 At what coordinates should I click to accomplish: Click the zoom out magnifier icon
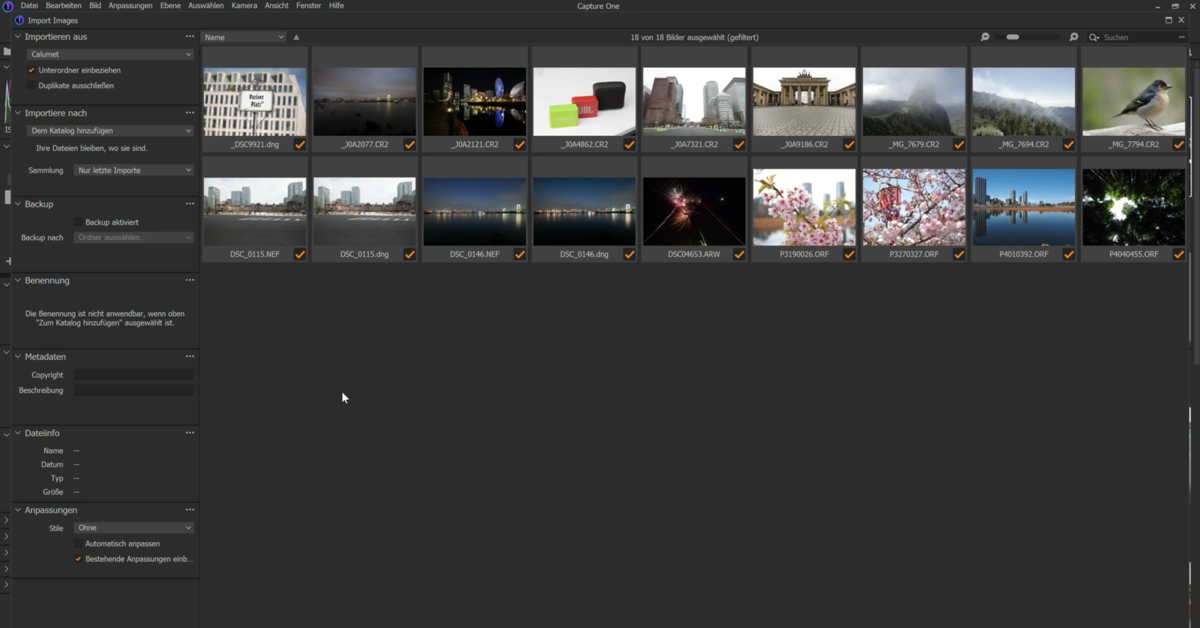point(985,36)
